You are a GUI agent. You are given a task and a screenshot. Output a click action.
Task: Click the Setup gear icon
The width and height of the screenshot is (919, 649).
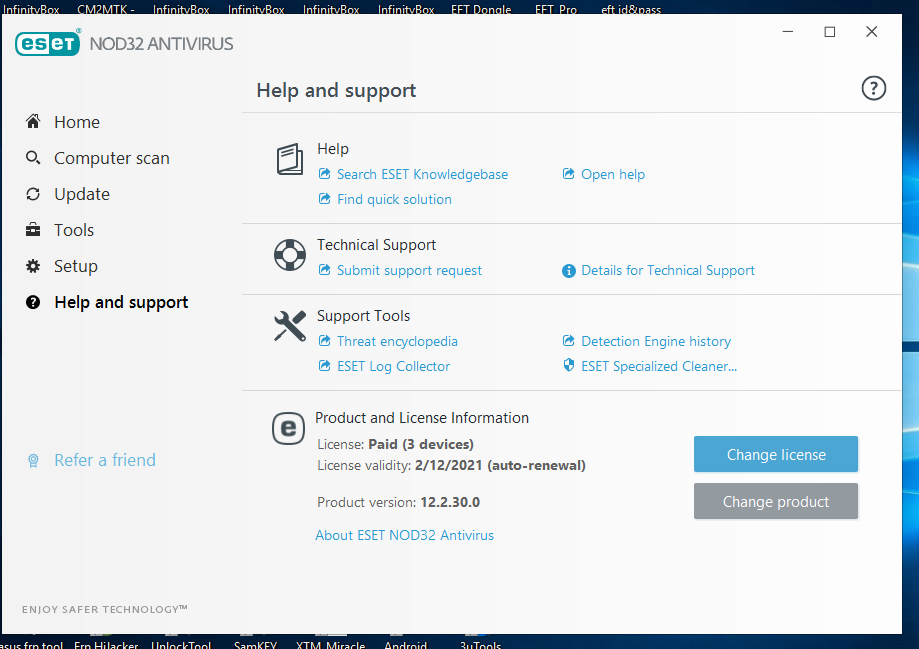[33, 266]
